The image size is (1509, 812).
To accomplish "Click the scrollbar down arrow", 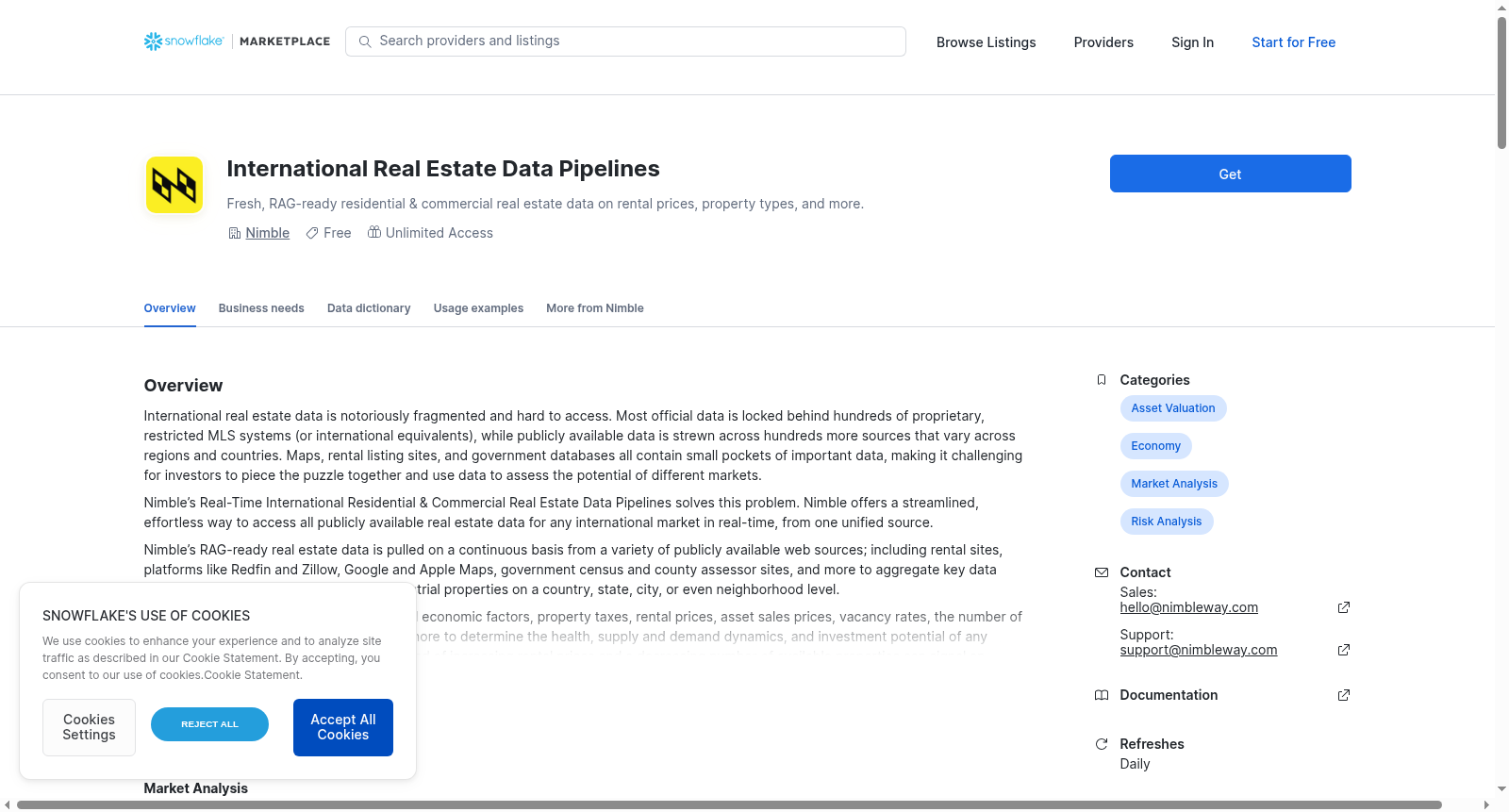I will pyautogui.click(x=1501, y=789).
